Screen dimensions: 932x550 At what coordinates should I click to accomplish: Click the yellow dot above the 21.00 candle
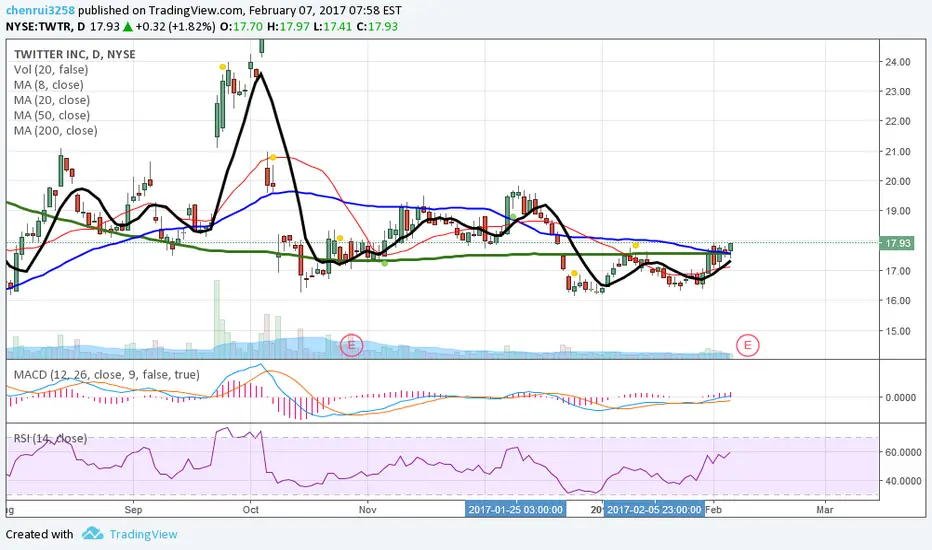[272, 157]
